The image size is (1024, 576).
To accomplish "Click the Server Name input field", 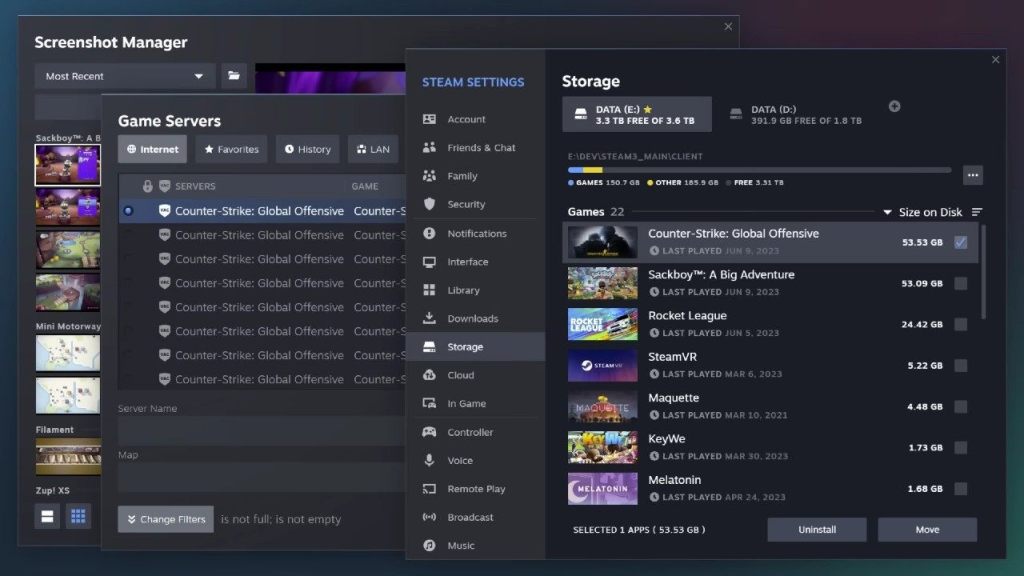I will click(261, 431).
